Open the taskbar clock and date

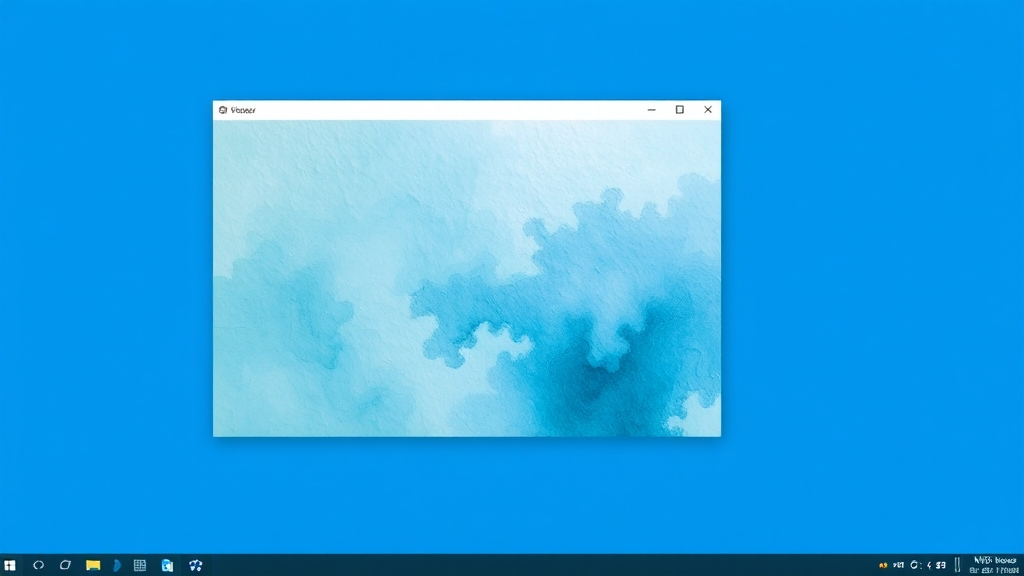tap(994, 565)
